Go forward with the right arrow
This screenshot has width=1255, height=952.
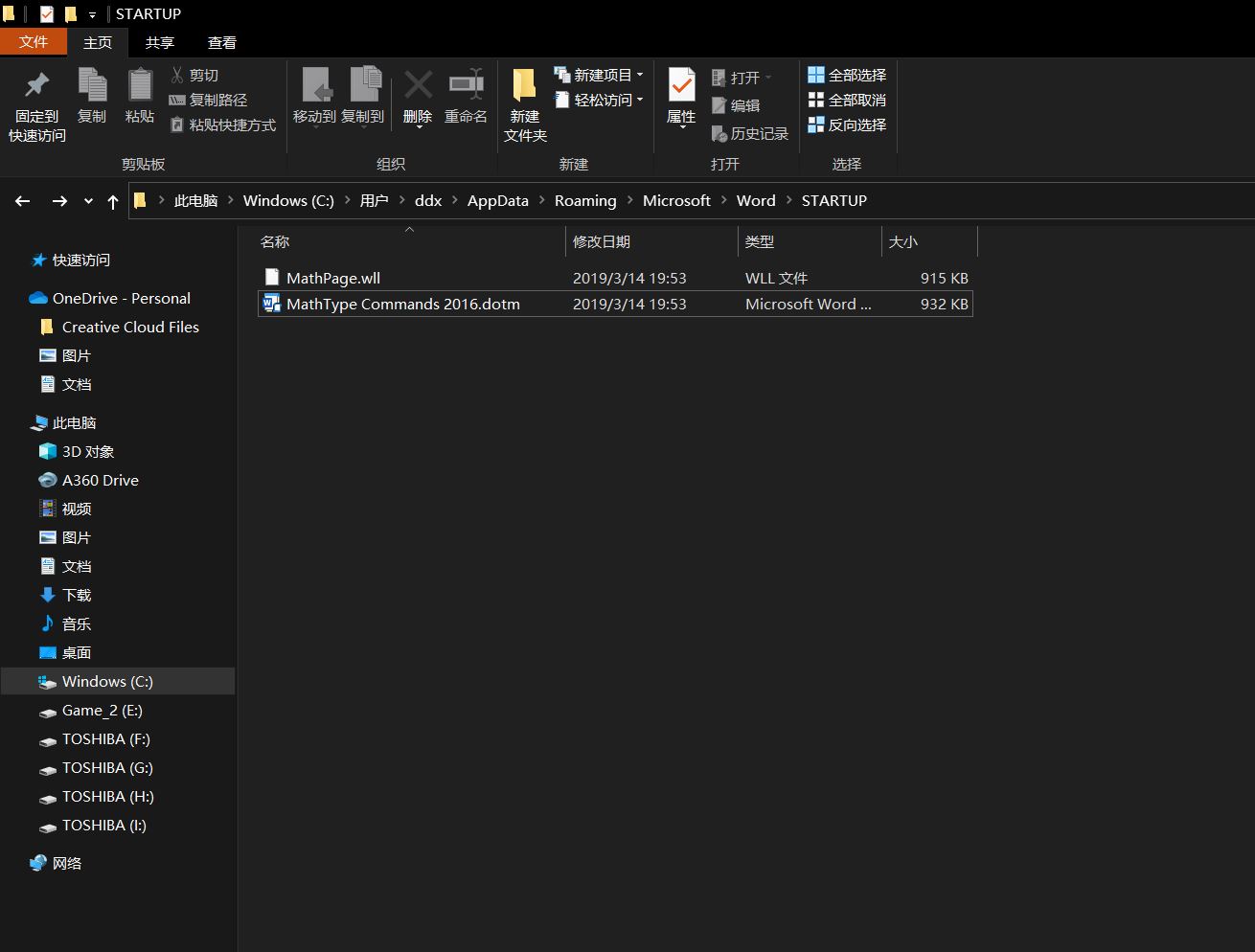[59, 201]
